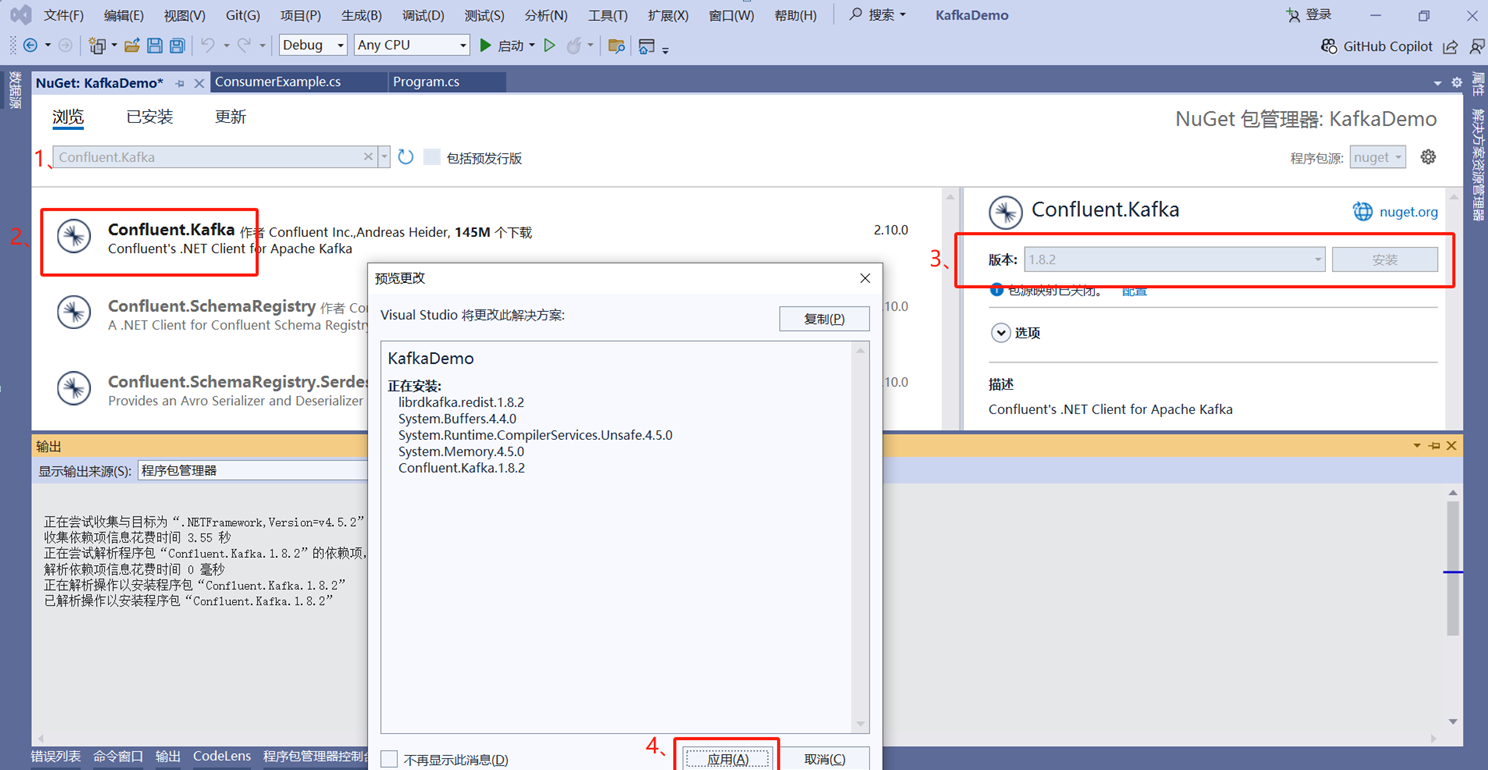The width and height of the screenshot is (1488, 770).
Task: Pin the output panel with auto-hide icon
Action: click(1434, 446)
